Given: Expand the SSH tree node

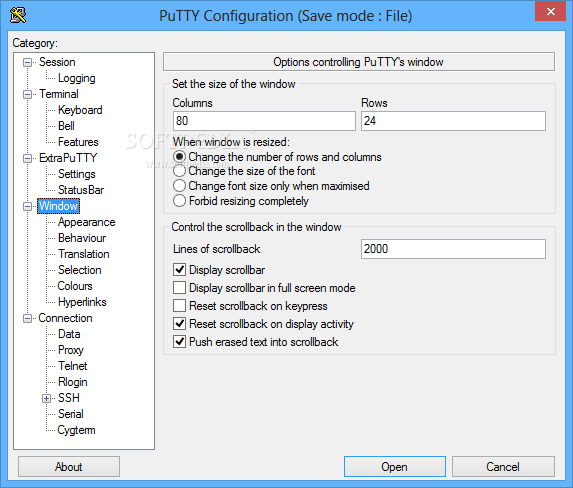Looking at the screenshot, I should point(46,398).
